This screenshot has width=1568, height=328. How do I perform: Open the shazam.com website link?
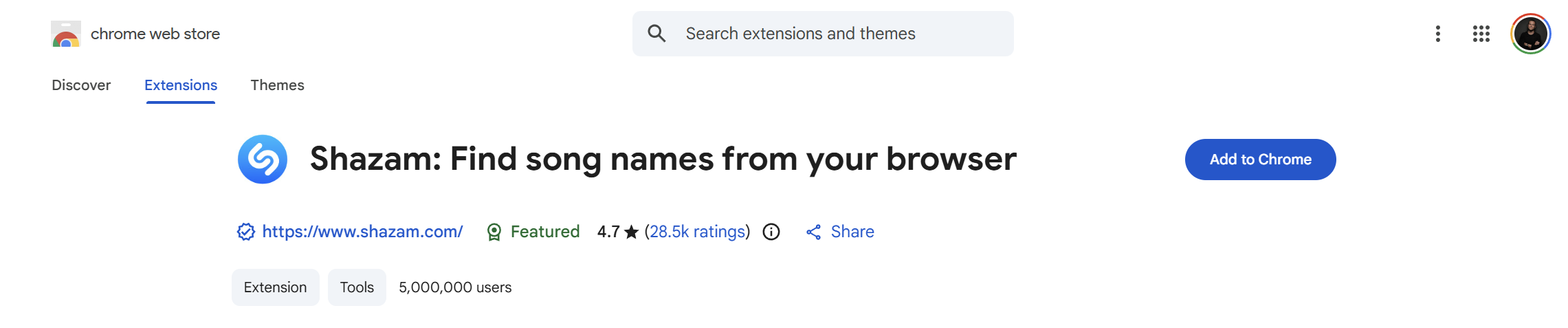click(362, 232)
